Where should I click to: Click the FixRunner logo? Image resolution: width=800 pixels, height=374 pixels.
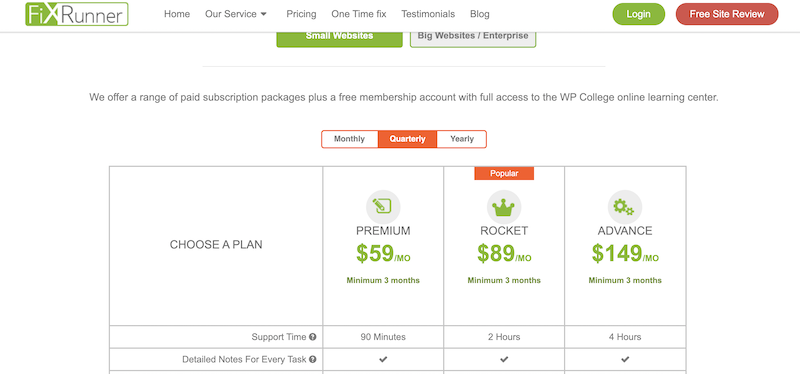coord(77,14)
